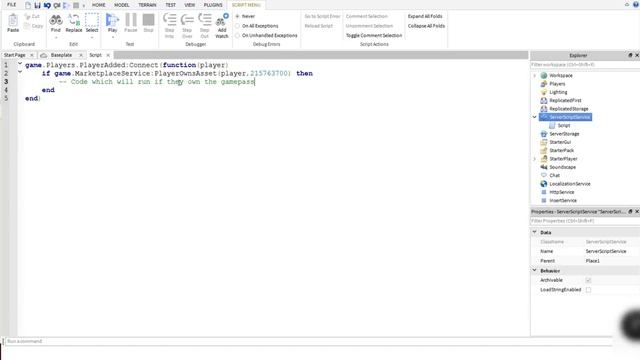Select HttpService in Explorer

[562, 192]
